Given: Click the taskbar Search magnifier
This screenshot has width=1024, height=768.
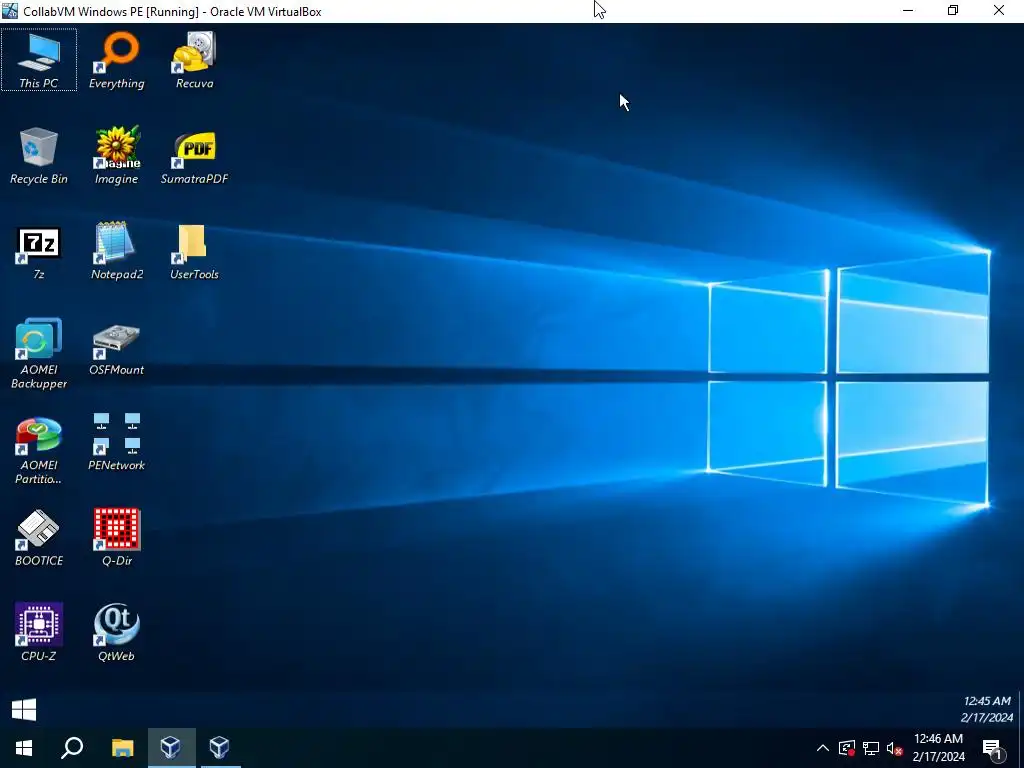Looking at the screenshot, I should 72,747.
